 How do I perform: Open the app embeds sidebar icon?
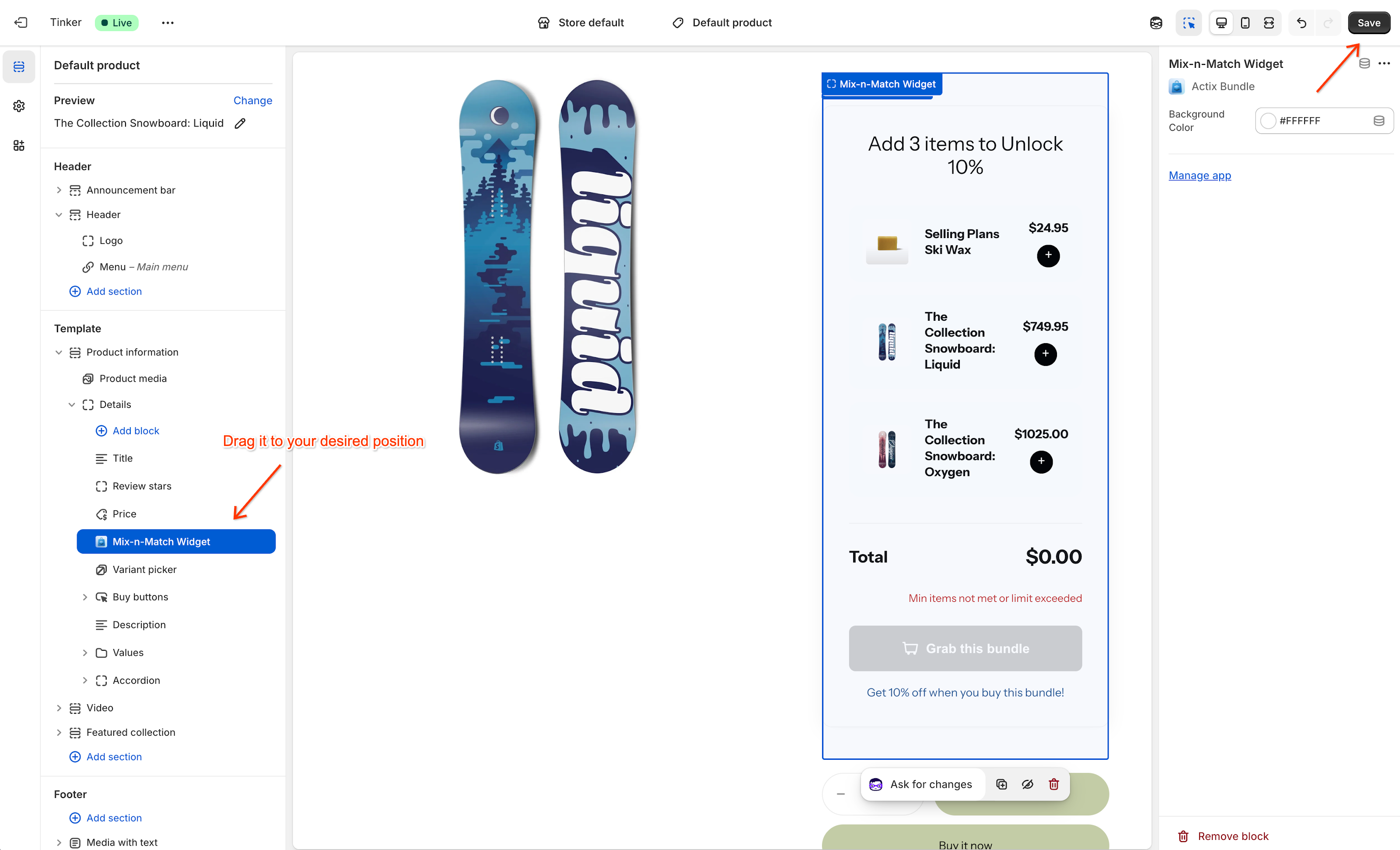coord(19,146)
